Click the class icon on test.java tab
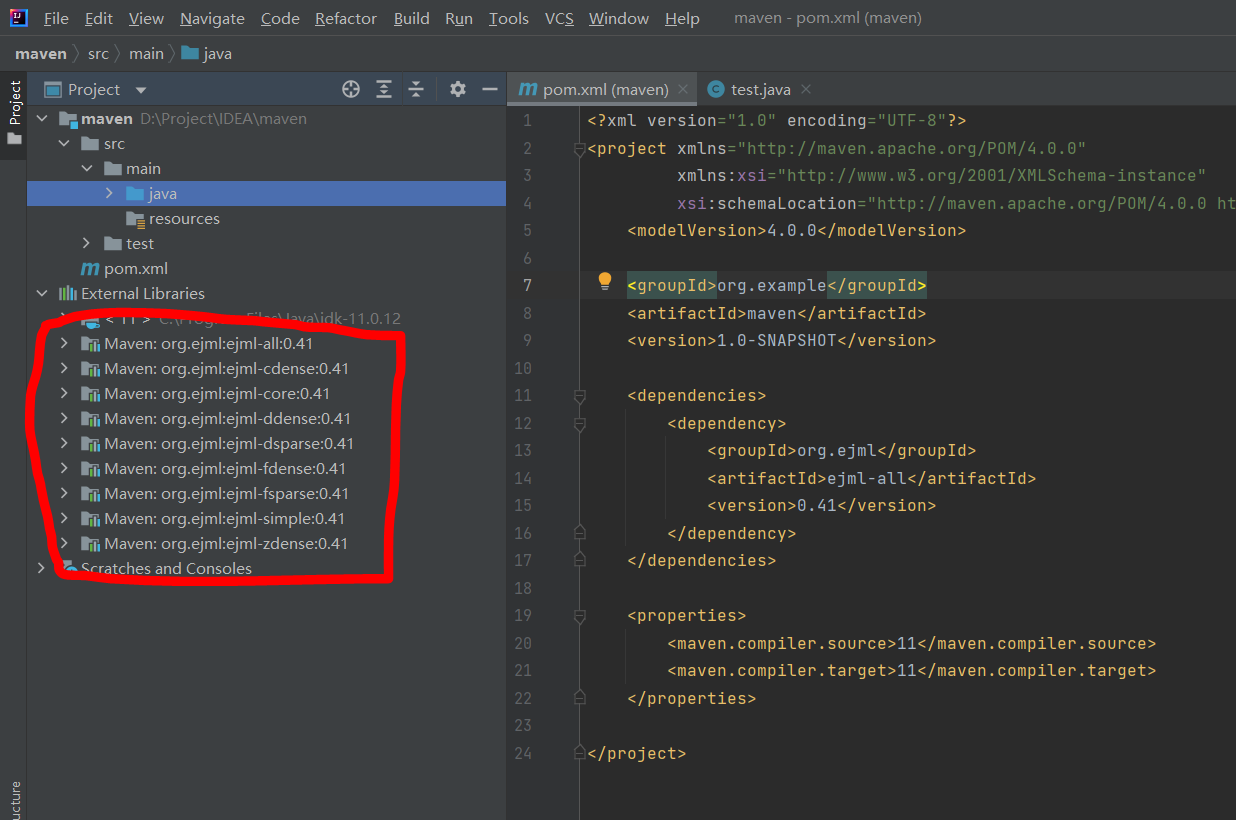Screen dimensions: 1236x820 pos(715,89)
